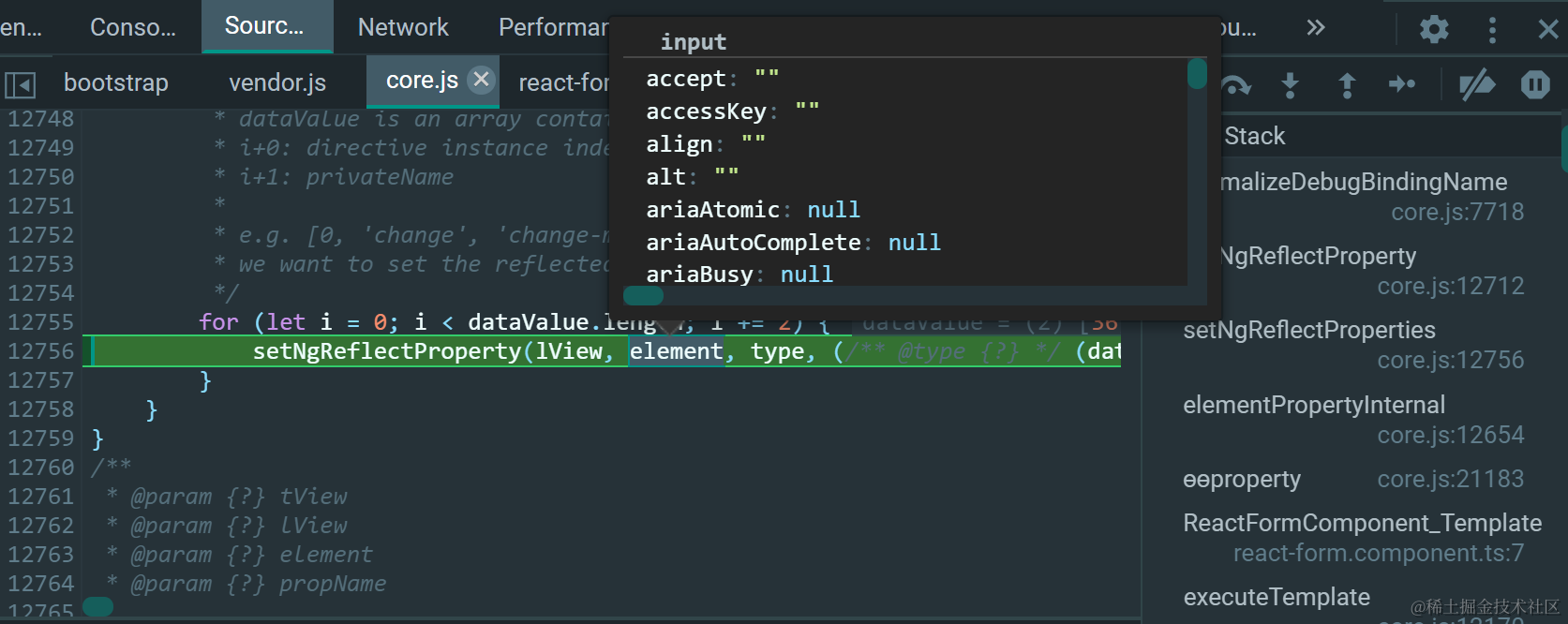
Task: Click line number 12756 gutter
Action: point(40,351)
